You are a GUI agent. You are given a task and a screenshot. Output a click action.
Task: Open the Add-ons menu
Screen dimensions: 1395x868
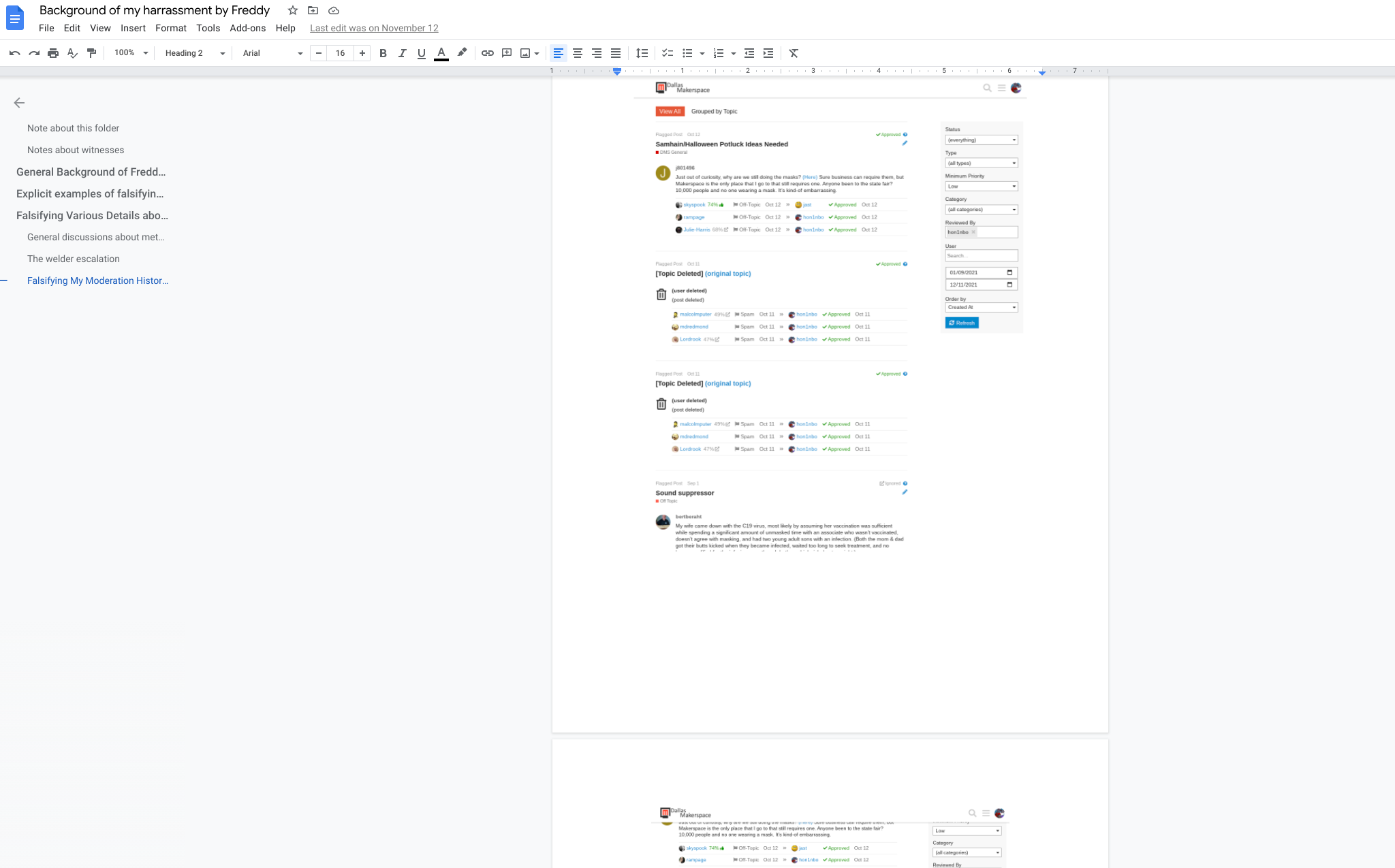(247, 28)
